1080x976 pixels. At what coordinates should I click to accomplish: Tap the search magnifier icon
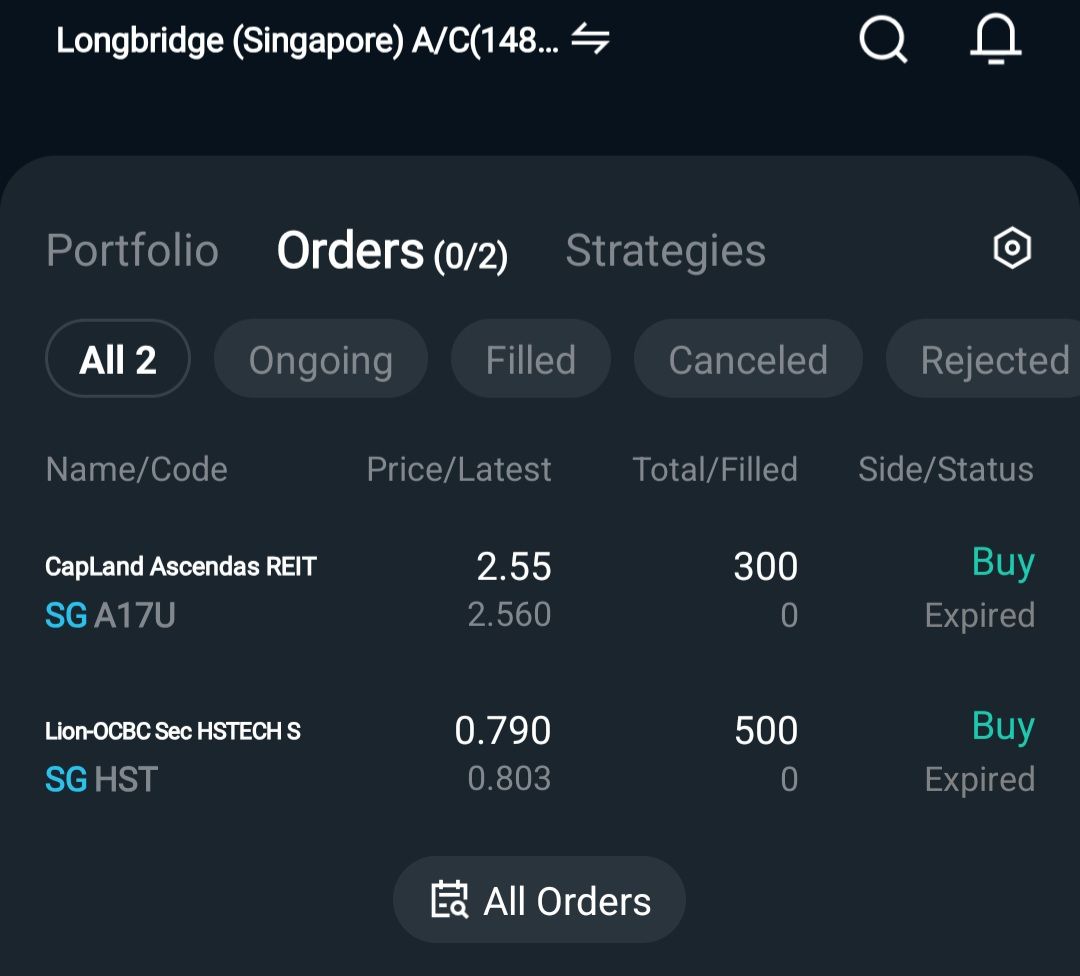[883, 42]
